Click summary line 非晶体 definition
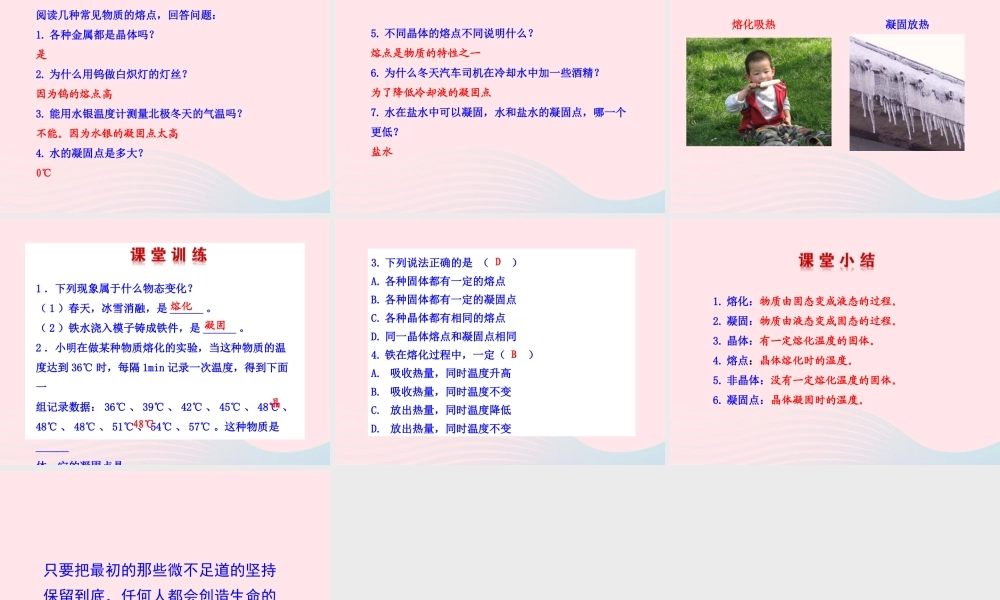 tap(805, 381)
